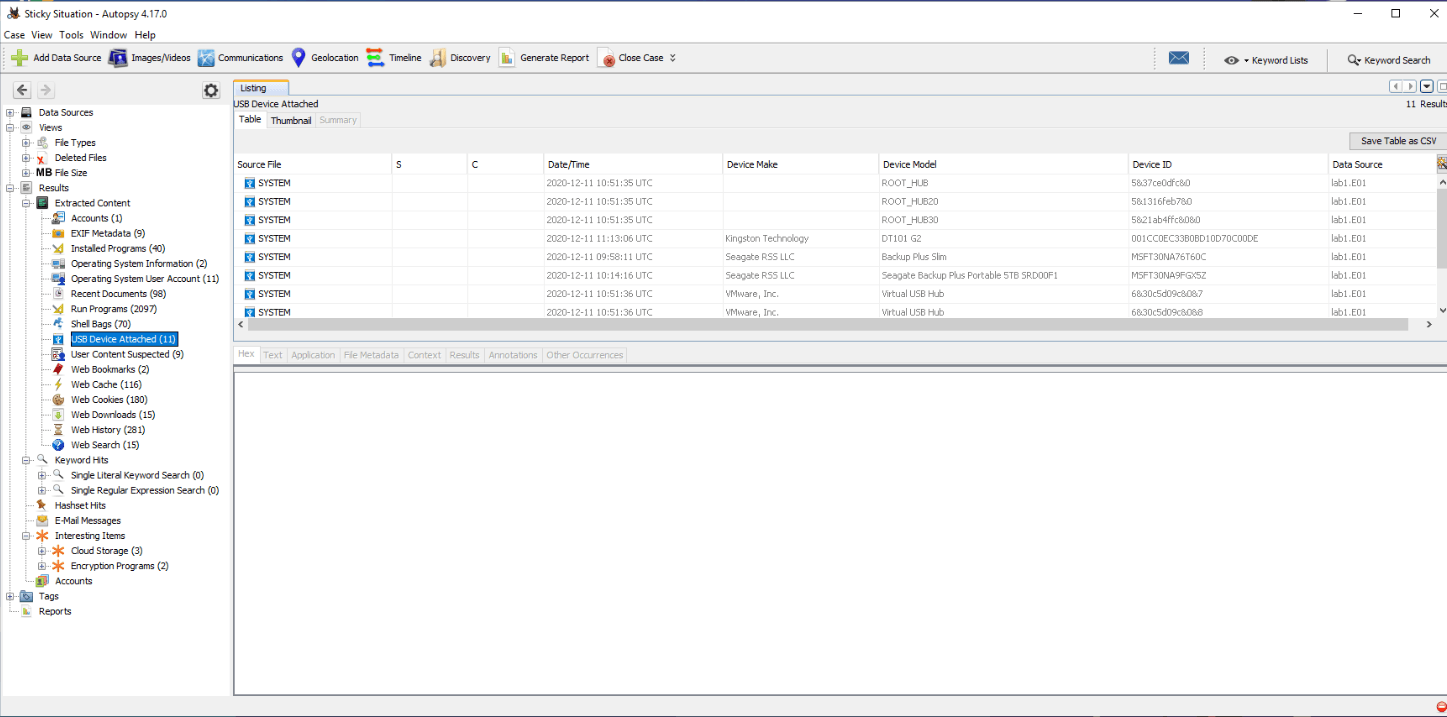Screen dimensions: 1447x717
Task: Select the Table view tab
Action: pos(250,119)
